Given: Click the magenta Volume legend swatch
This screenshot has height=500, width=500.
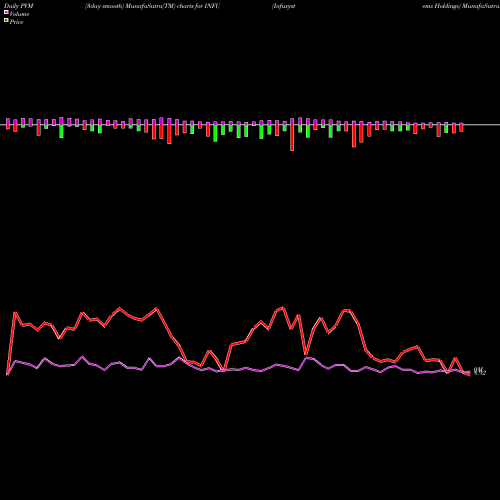Looking at the screenshot, I should click(6, 12).
